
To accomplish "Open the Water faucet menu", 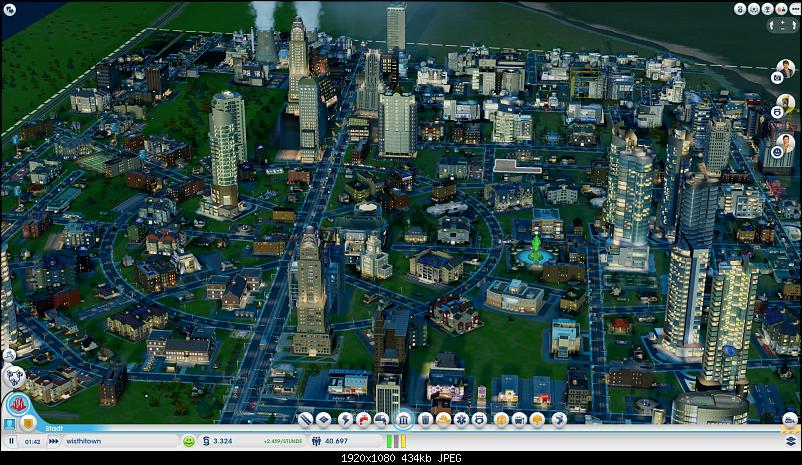I will pyautogui.click(x=363, y=419).
